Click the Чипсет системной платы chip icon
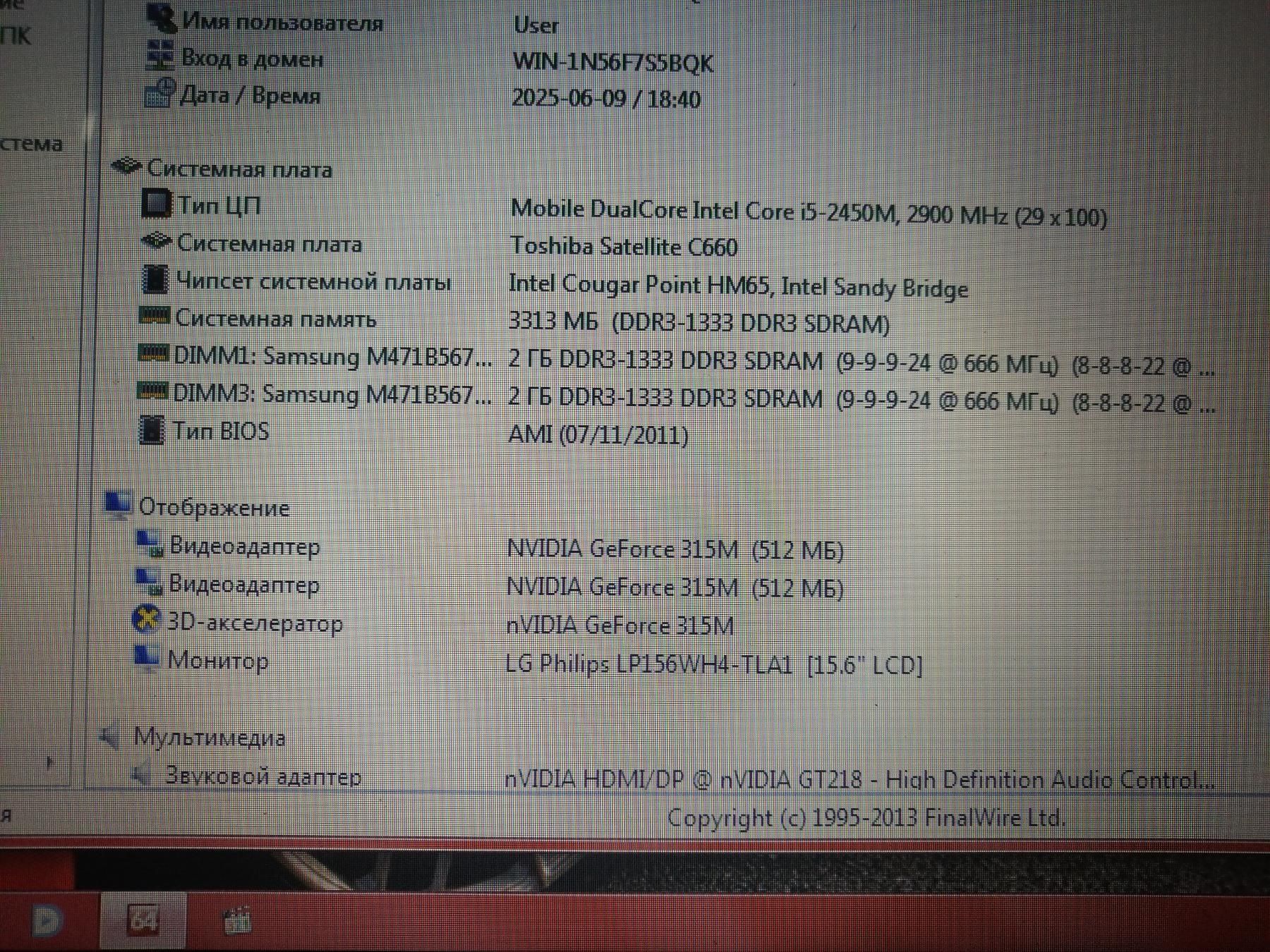Screen dimensions: 1270x952 (155, 279)
